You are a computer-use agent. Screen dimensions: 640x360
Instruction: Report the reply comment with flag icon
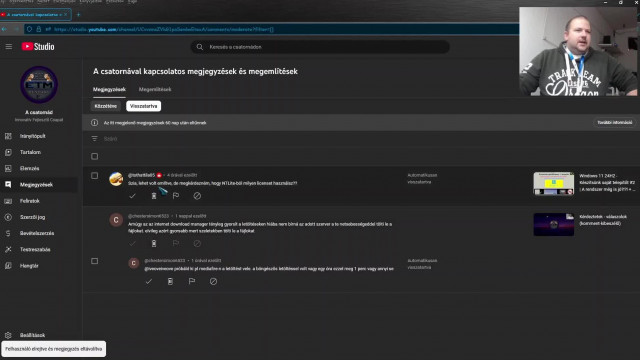(192, 281)
